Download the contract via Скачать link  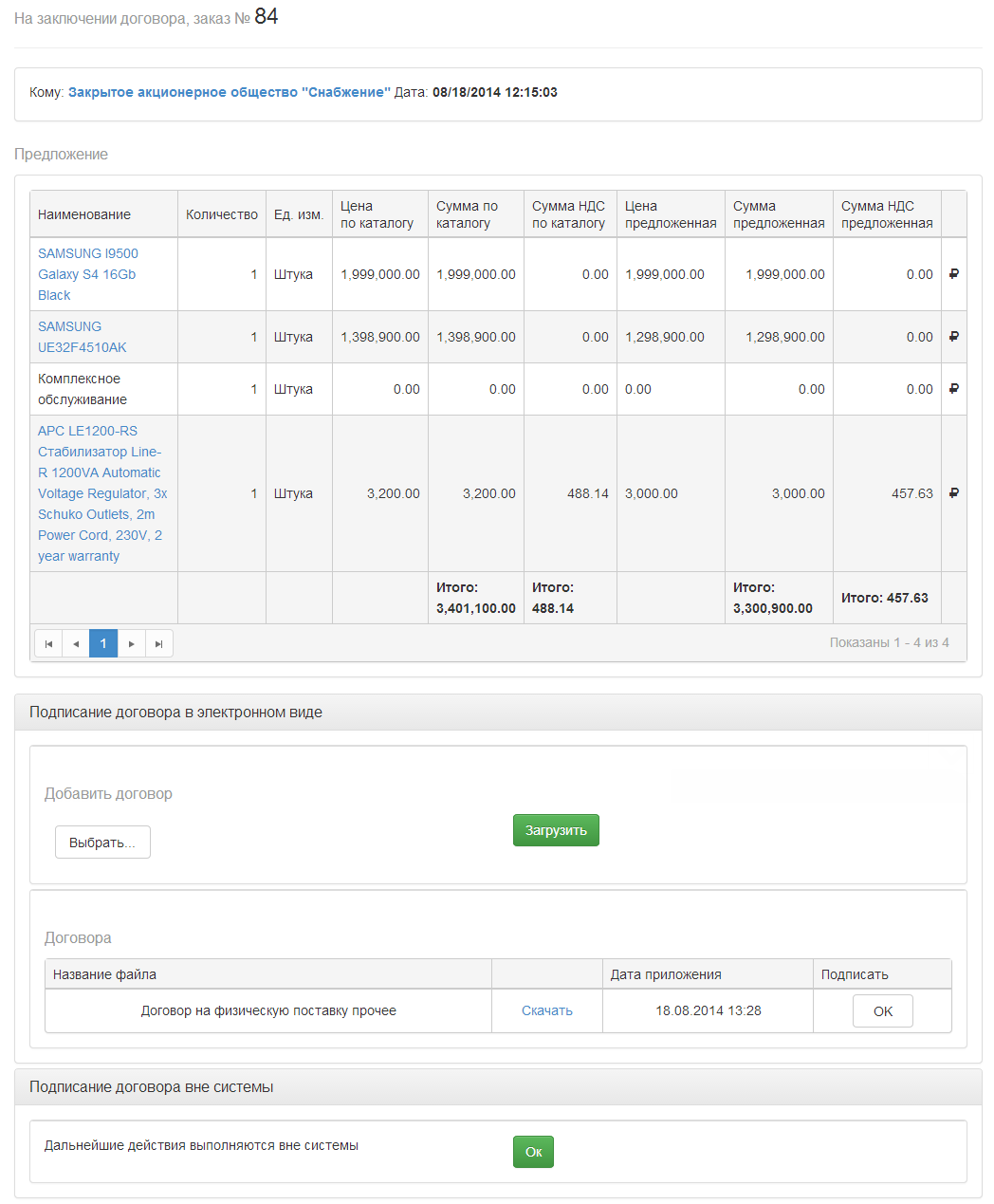click(x=547, y=1010)
